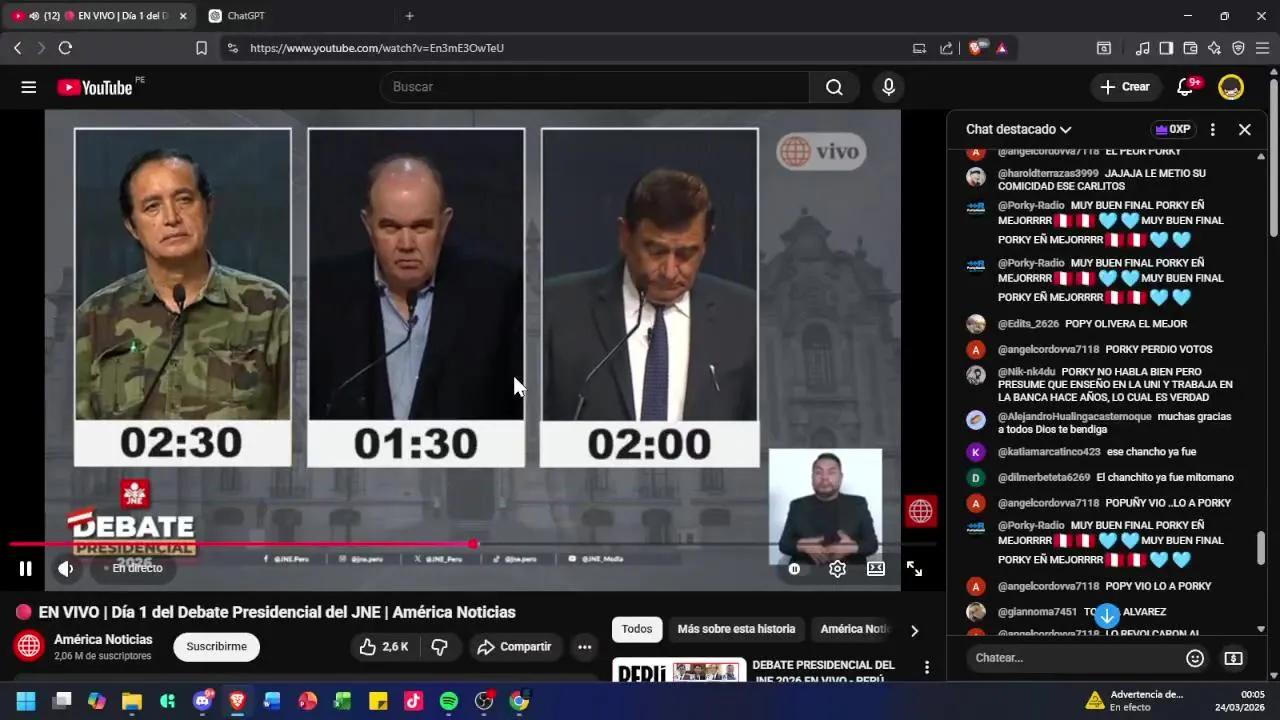Open the emoji picker in chat
1280x720 pixels.
pos(1195,658)
